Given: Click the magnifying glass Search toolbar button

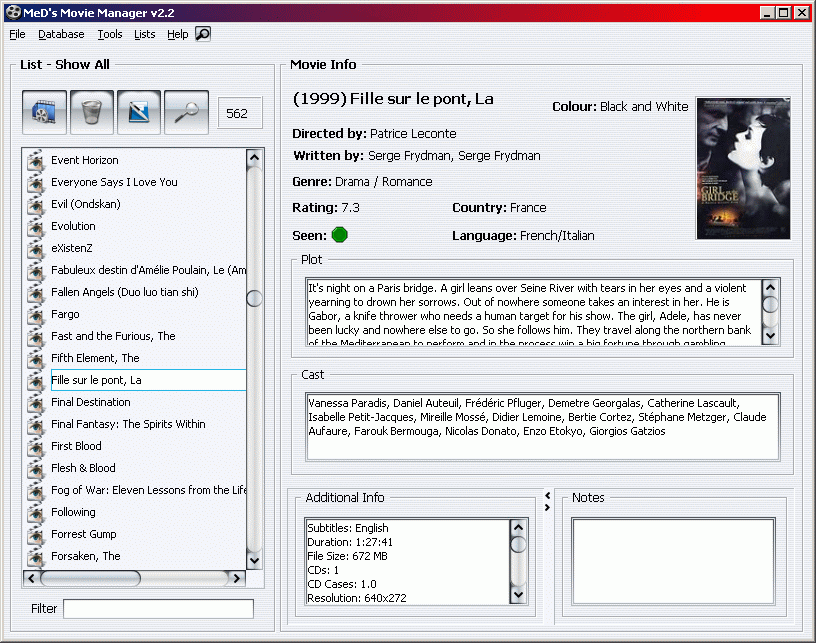Looking at the screenshot, I should tap(186, 112).
